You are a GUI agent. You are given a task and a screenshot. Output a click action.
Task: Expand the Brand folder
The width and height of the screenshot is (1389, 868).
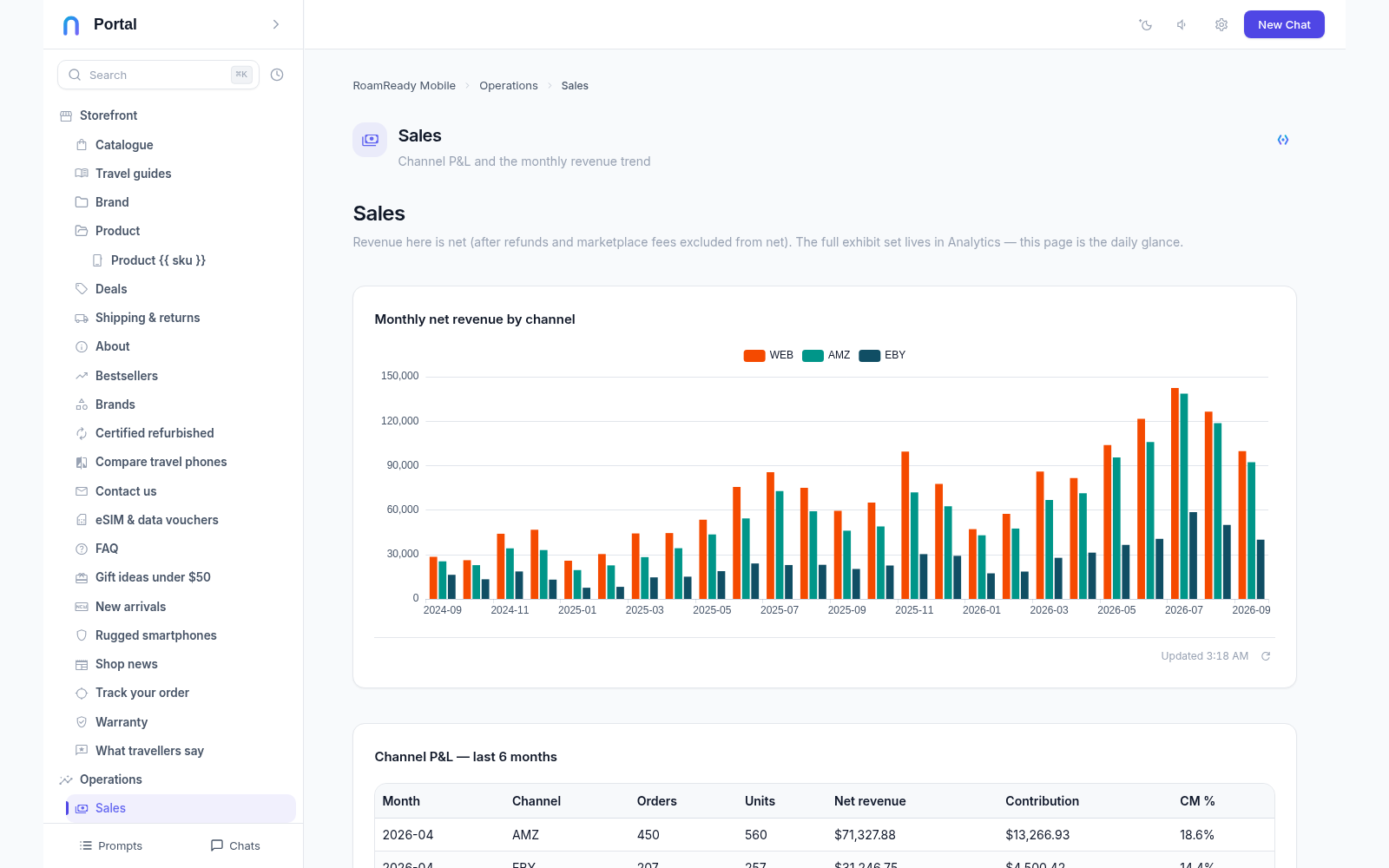[x=112, y=202]
